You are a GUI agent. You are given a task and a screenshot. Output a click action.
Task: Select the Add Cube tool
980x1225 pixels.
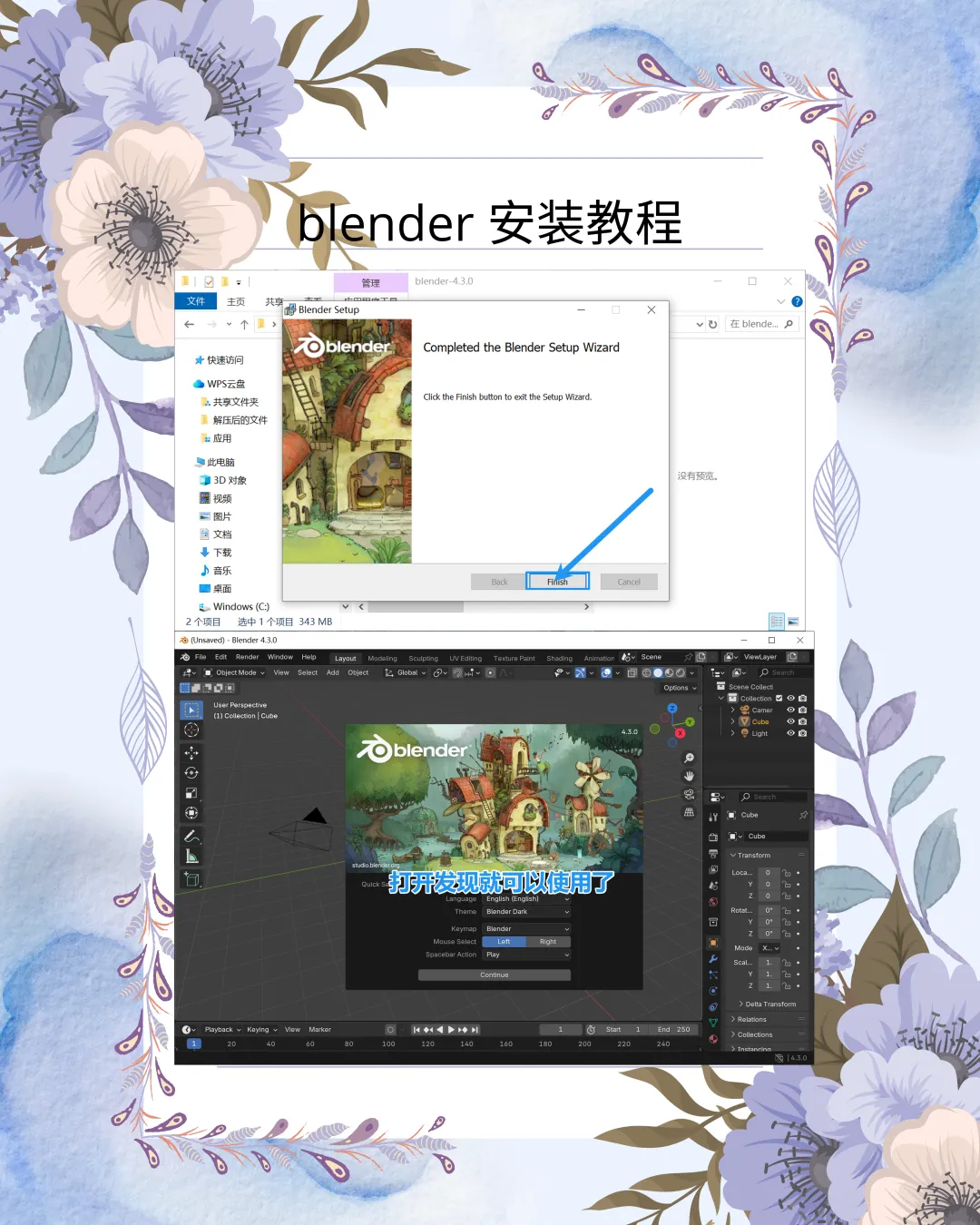(191, 878)
